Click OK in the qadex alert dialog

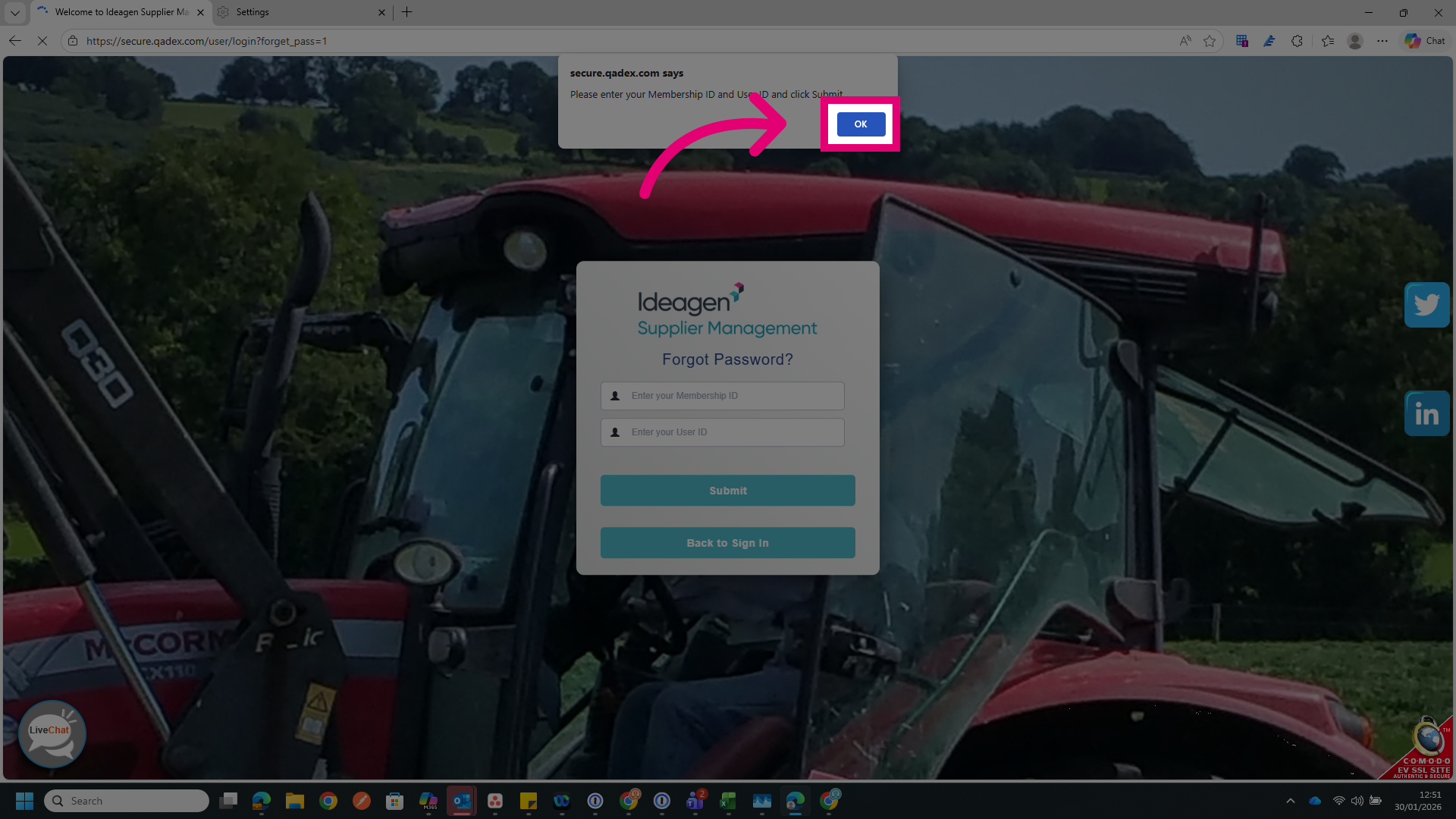click(861, 124)
